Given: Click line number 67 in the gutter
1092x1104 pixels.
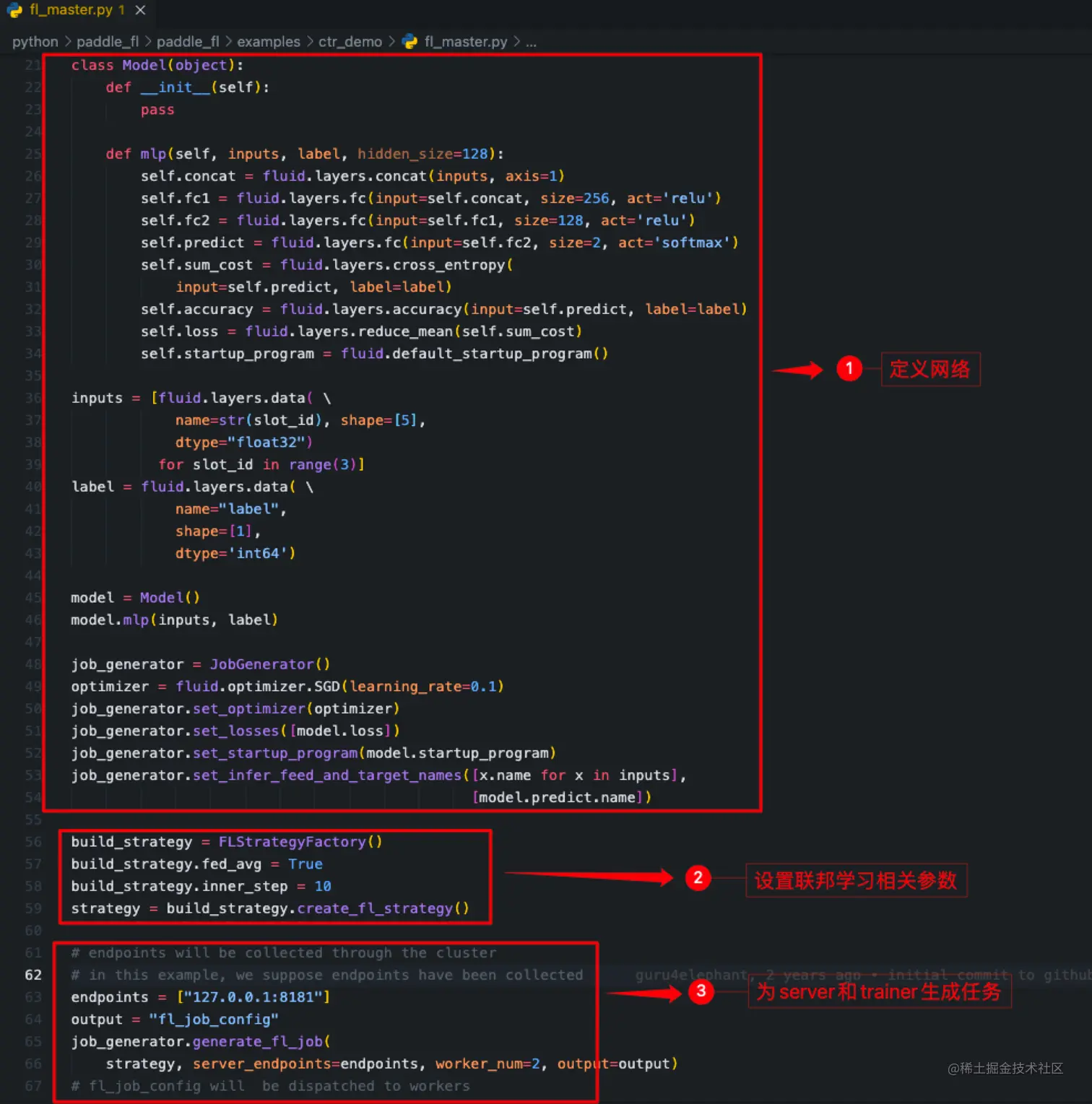Looking at the screenshot, I should pyautogui.click(x=33, y=1087).
